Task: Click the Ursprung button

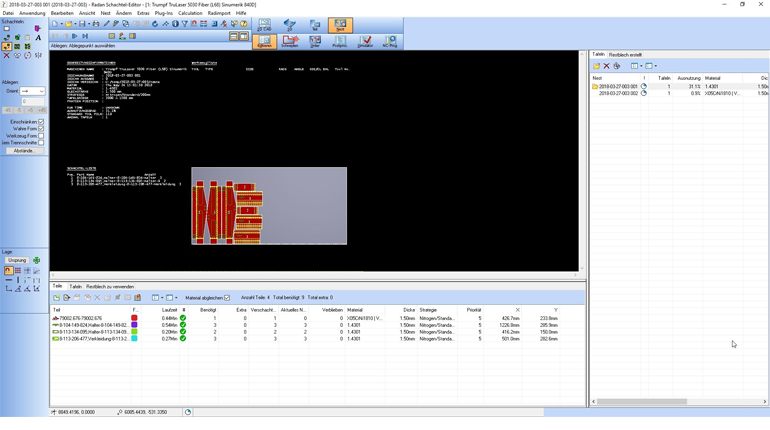Action: [x=17, y=260]
